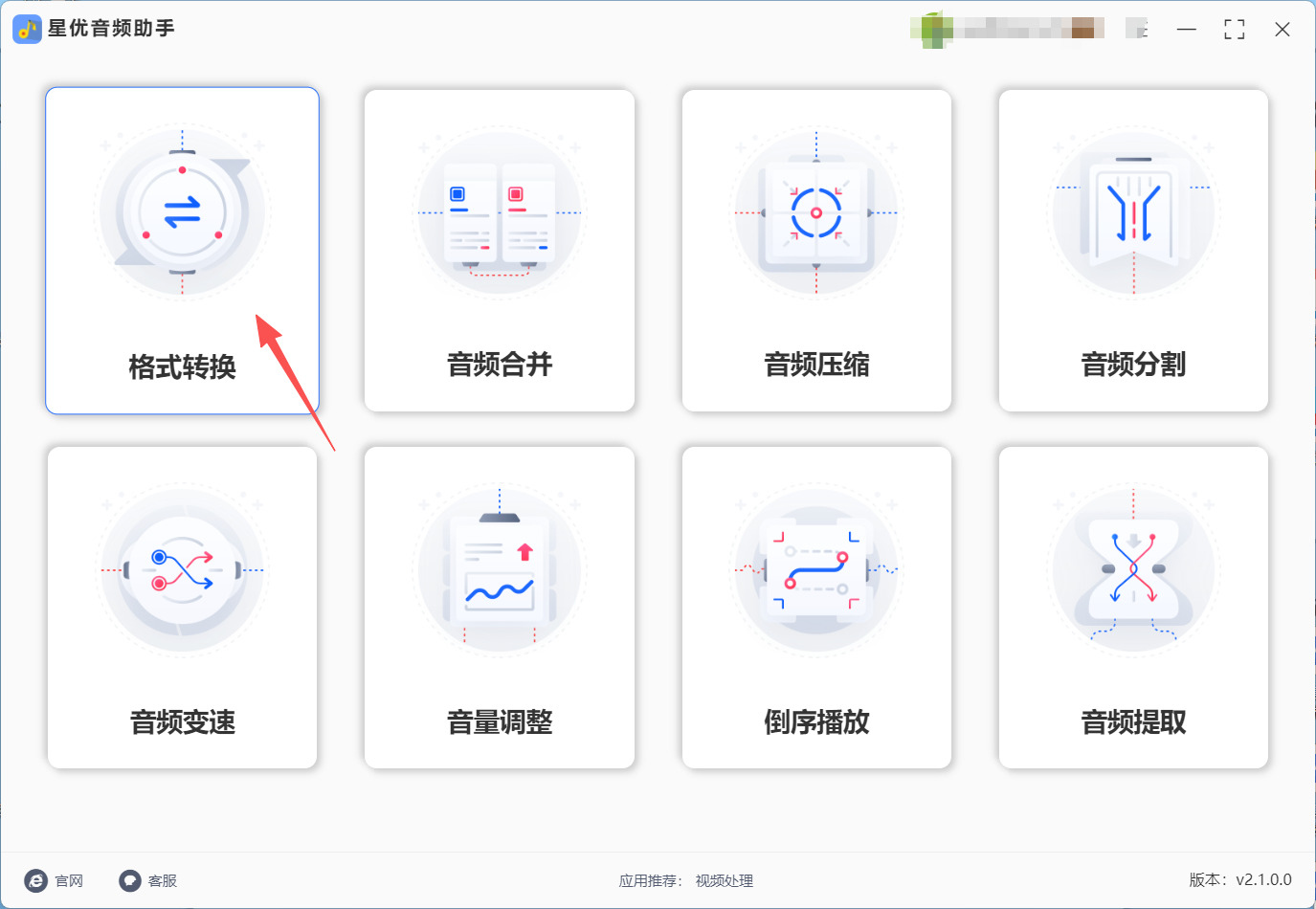Open the title bar menu icon
Screen dimensions: 1316x909
click(1137, 29)
